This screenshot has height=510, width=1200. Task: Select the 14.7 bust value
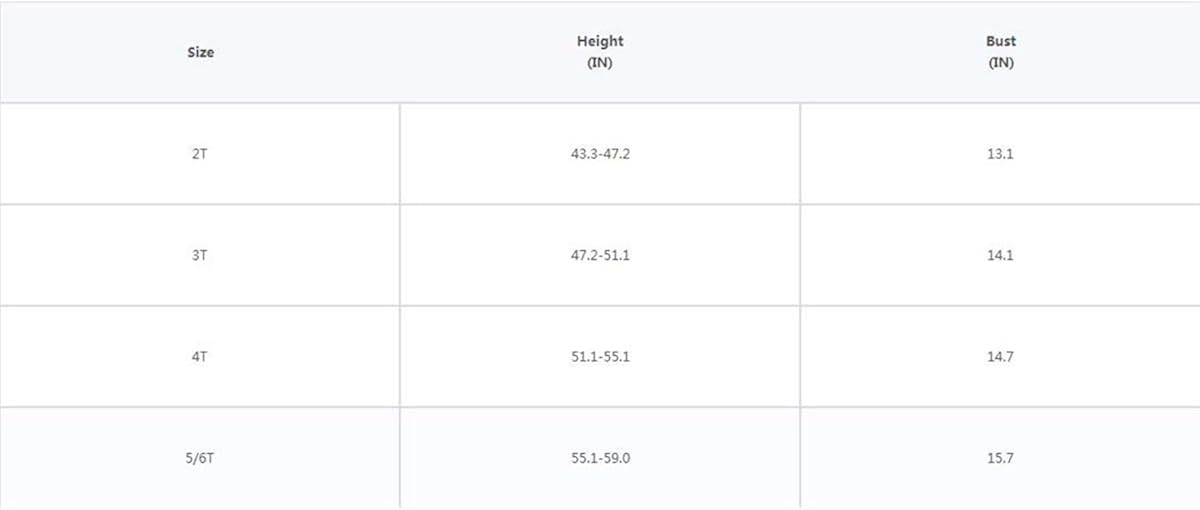tap(1000, 357)
